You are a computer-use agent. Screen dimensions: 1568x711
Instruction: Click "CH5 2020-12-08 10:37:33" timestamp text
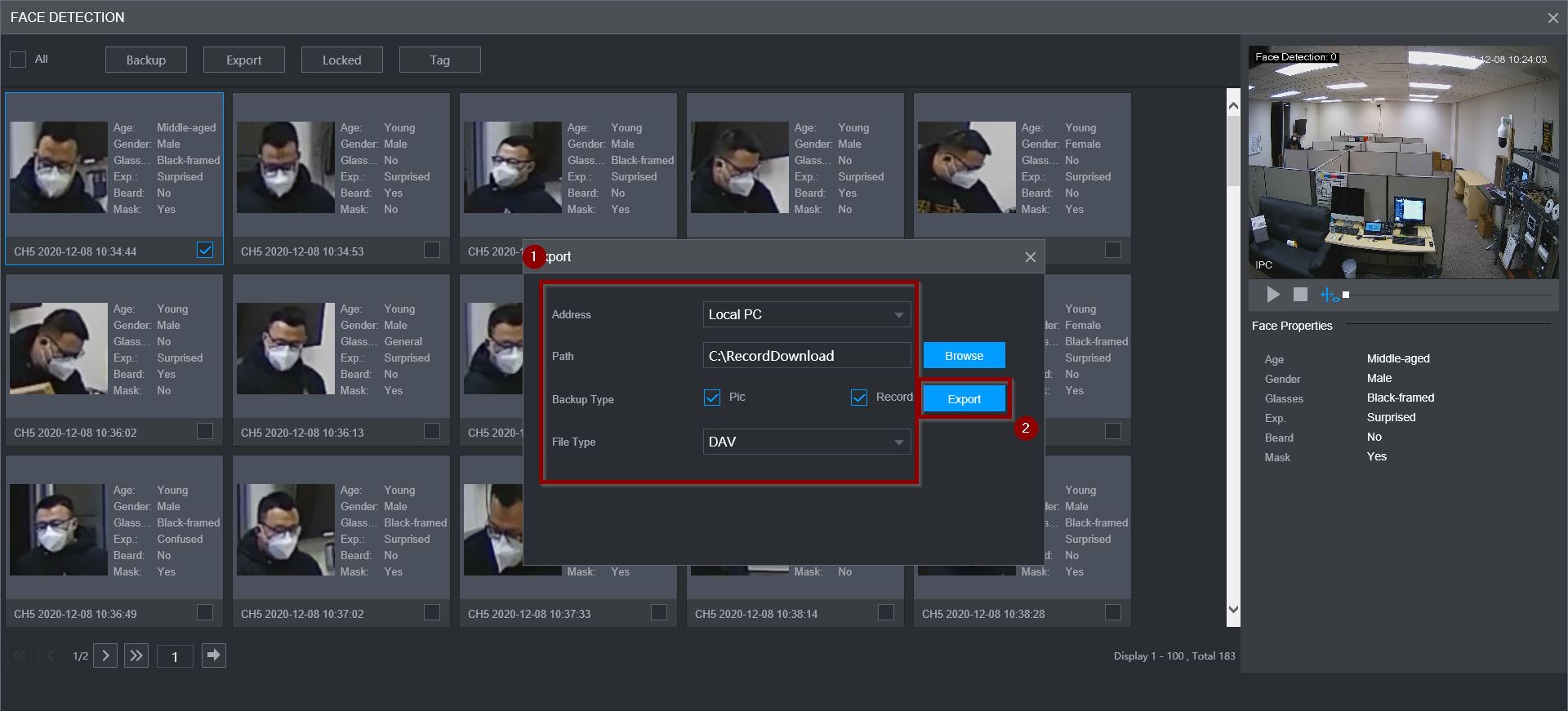point(529,614)
